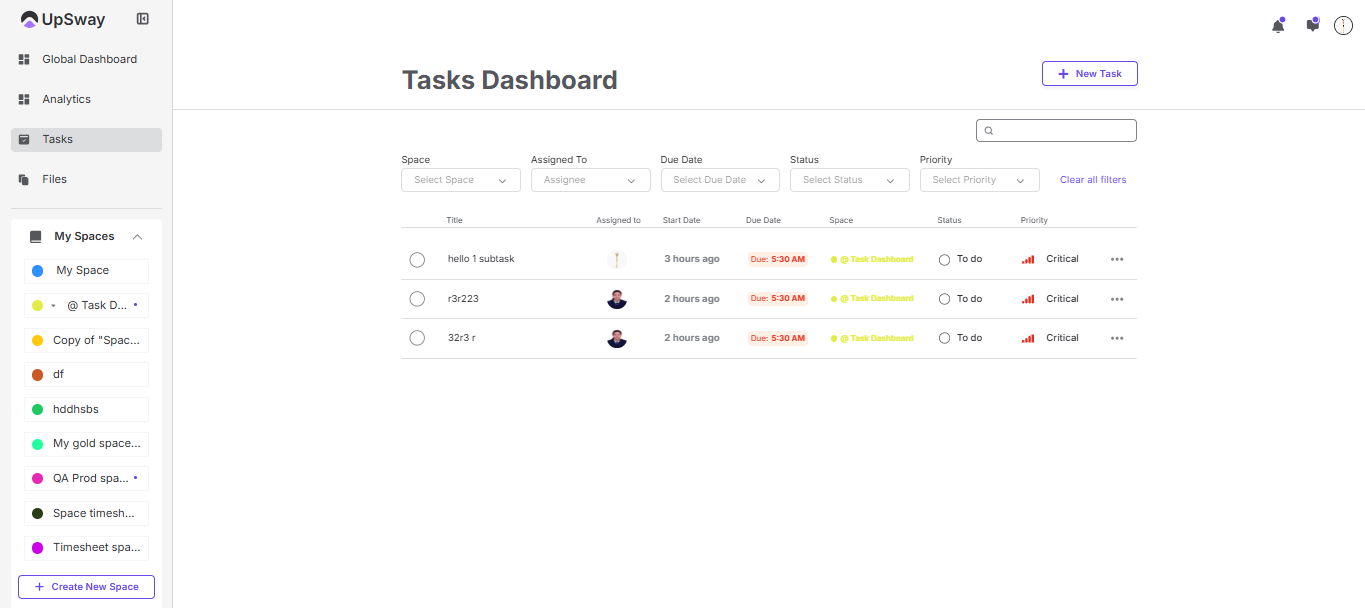Mark 32r3 r task as complete
The image size is (1365, 608).
[x=417, y=338]
